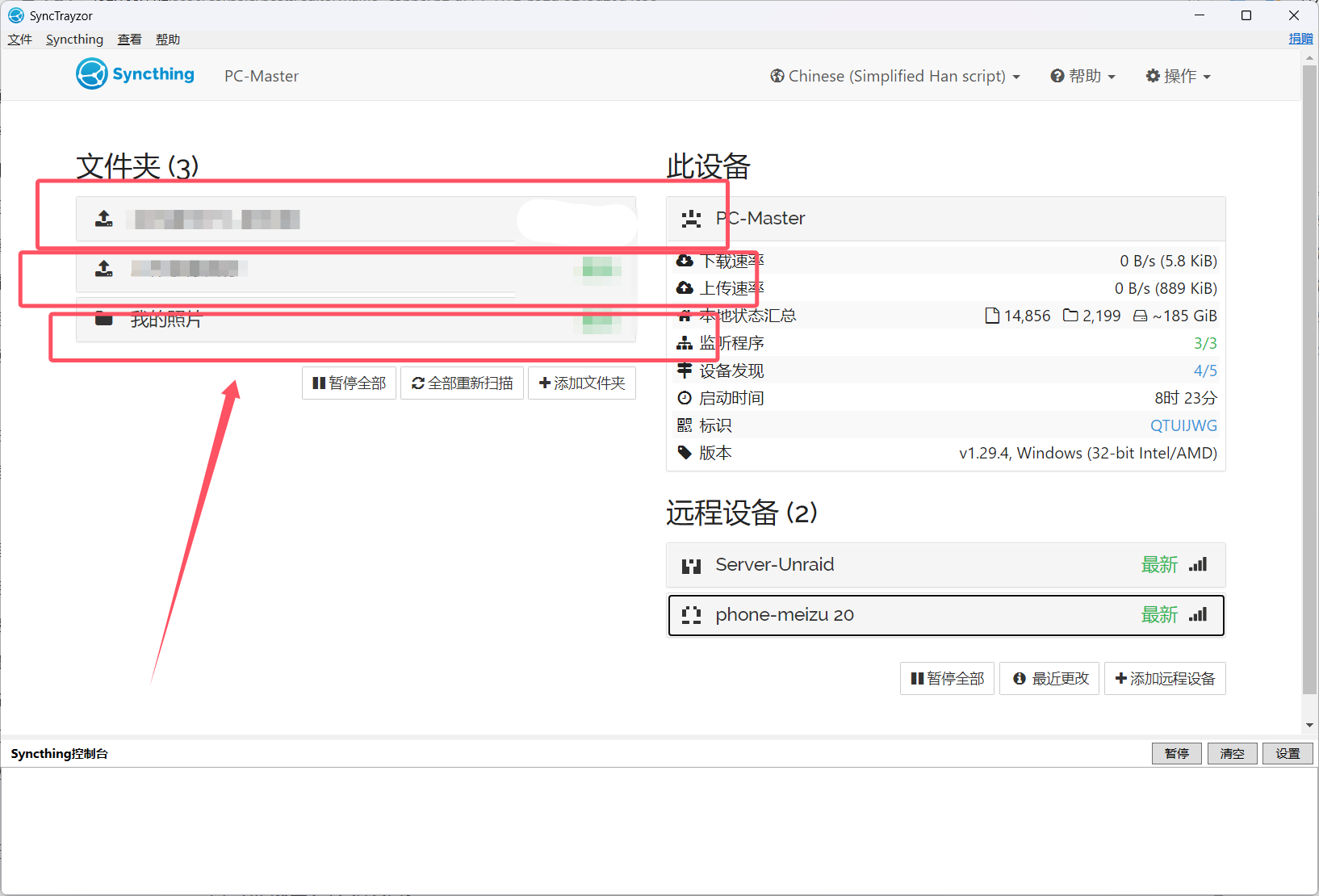Click the Syncthing logo icon
This screenshot has width=1319, height=896.
(92, 74)
